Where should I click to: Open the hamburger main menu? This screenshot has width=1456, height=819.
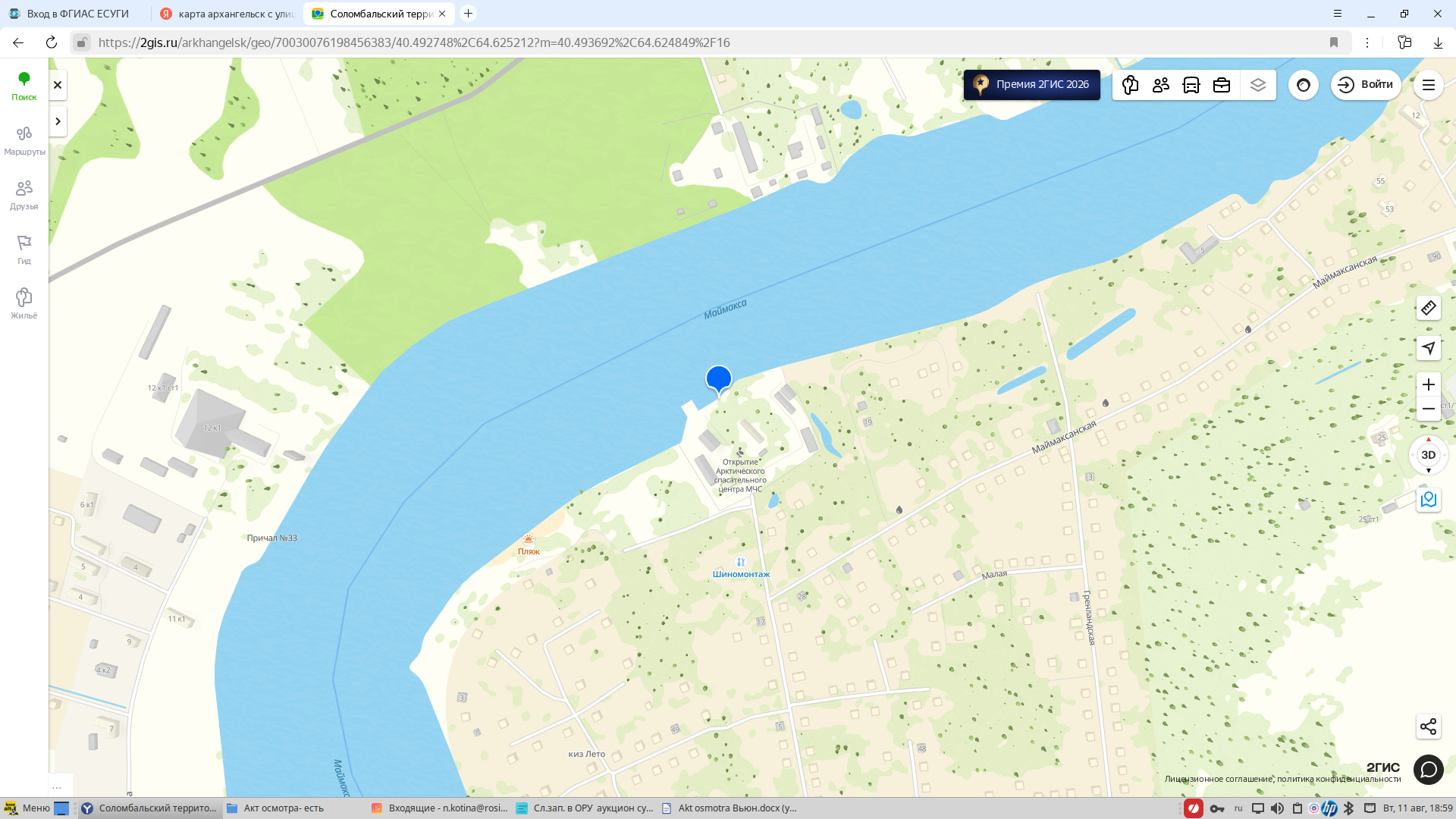1429,85
